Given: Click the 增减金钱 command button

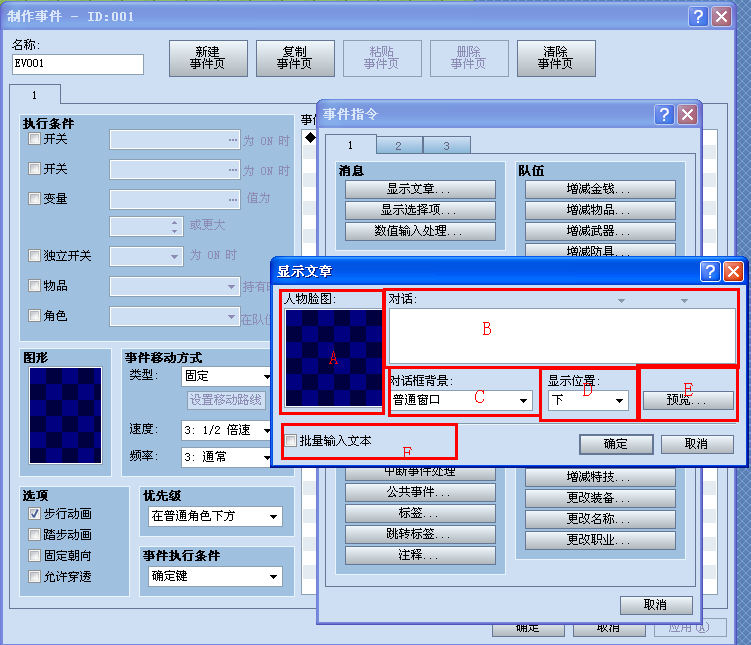Looking at the screenshot, I should coord(600,189).
